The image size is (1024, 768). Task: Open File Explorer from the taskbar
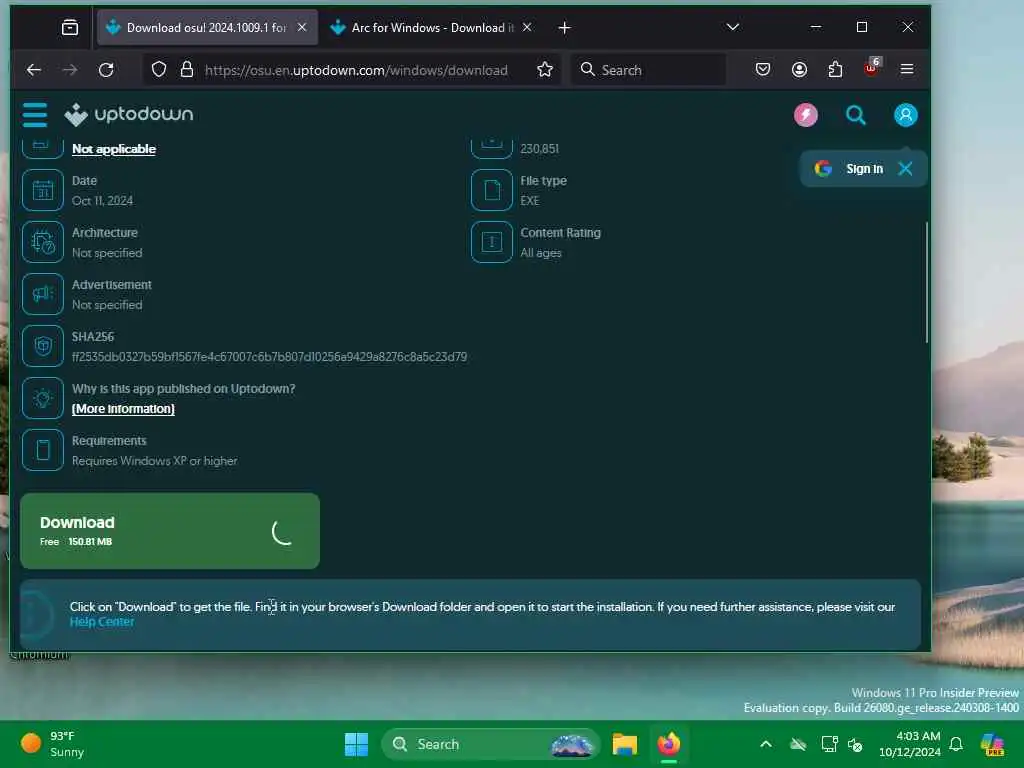pos(624,744)
